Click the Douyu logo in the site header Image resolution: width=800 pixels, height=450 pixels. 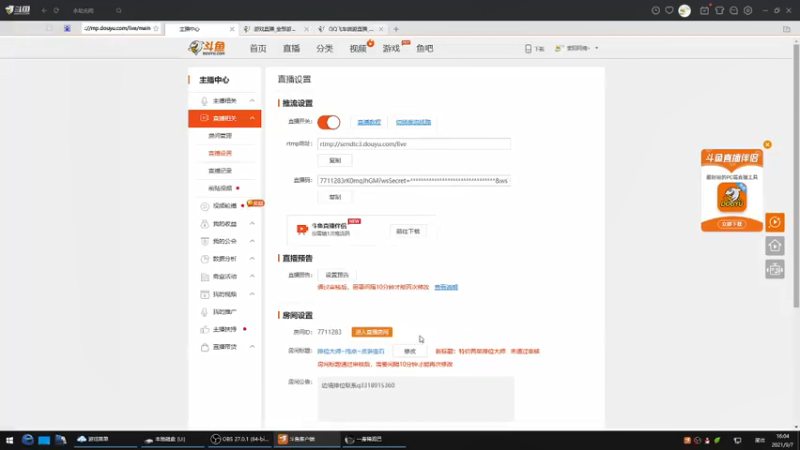[x=207, y=48]
